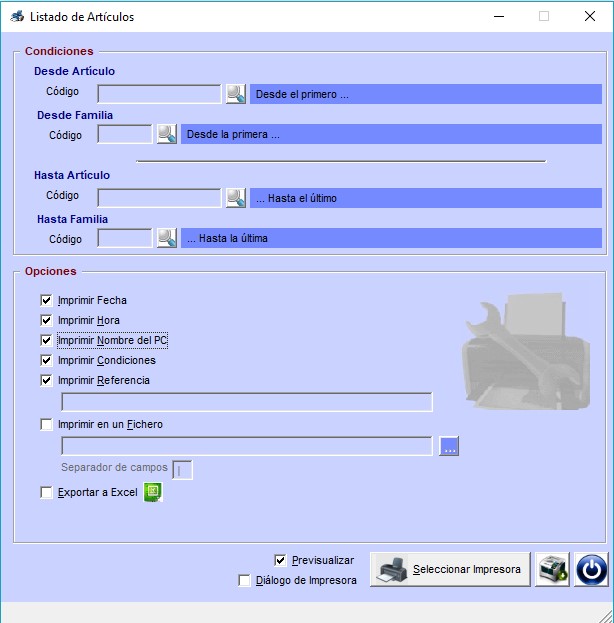This screenshot has height=623, width=614.
Task: Check Exportar a Excel option
Action: tap(46, 493)
